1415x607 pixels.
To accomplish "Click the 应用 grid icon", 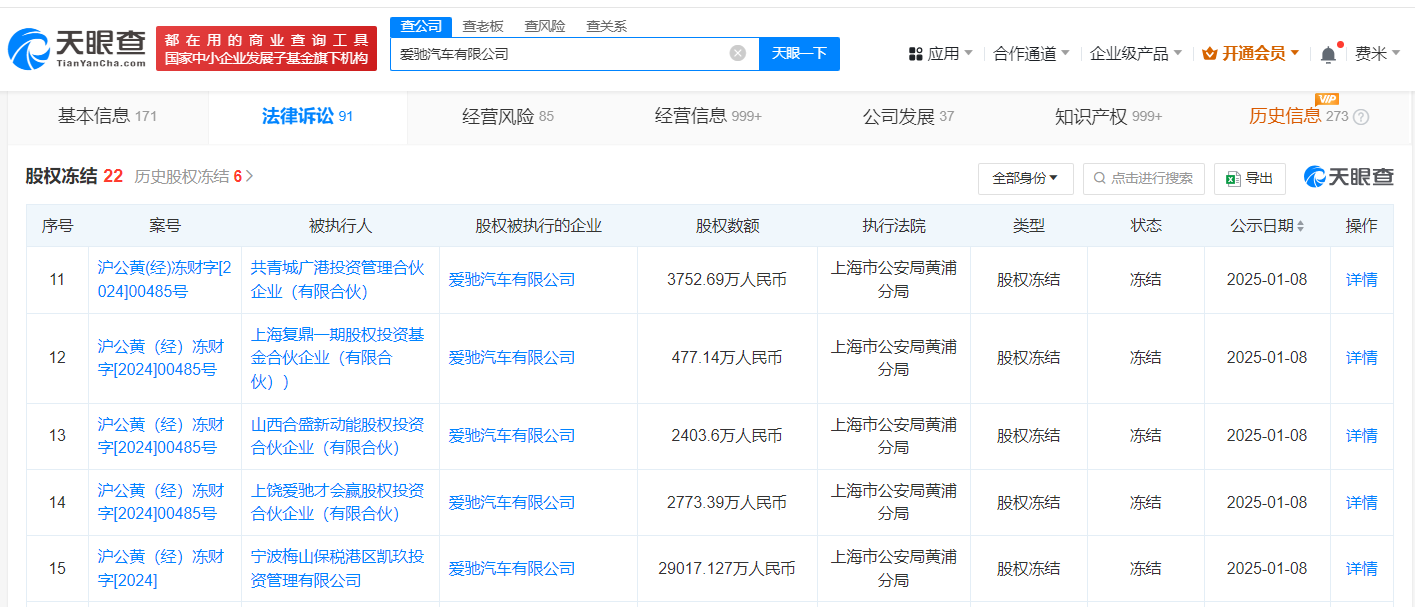I will click(916, 54).
